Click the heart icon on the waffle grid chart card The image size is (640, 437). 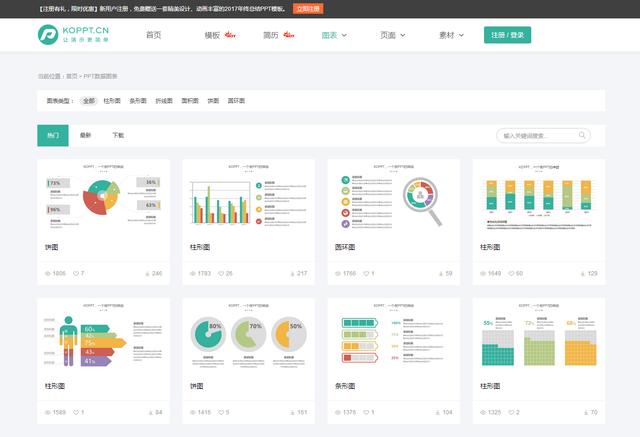(x=511, y=413)
